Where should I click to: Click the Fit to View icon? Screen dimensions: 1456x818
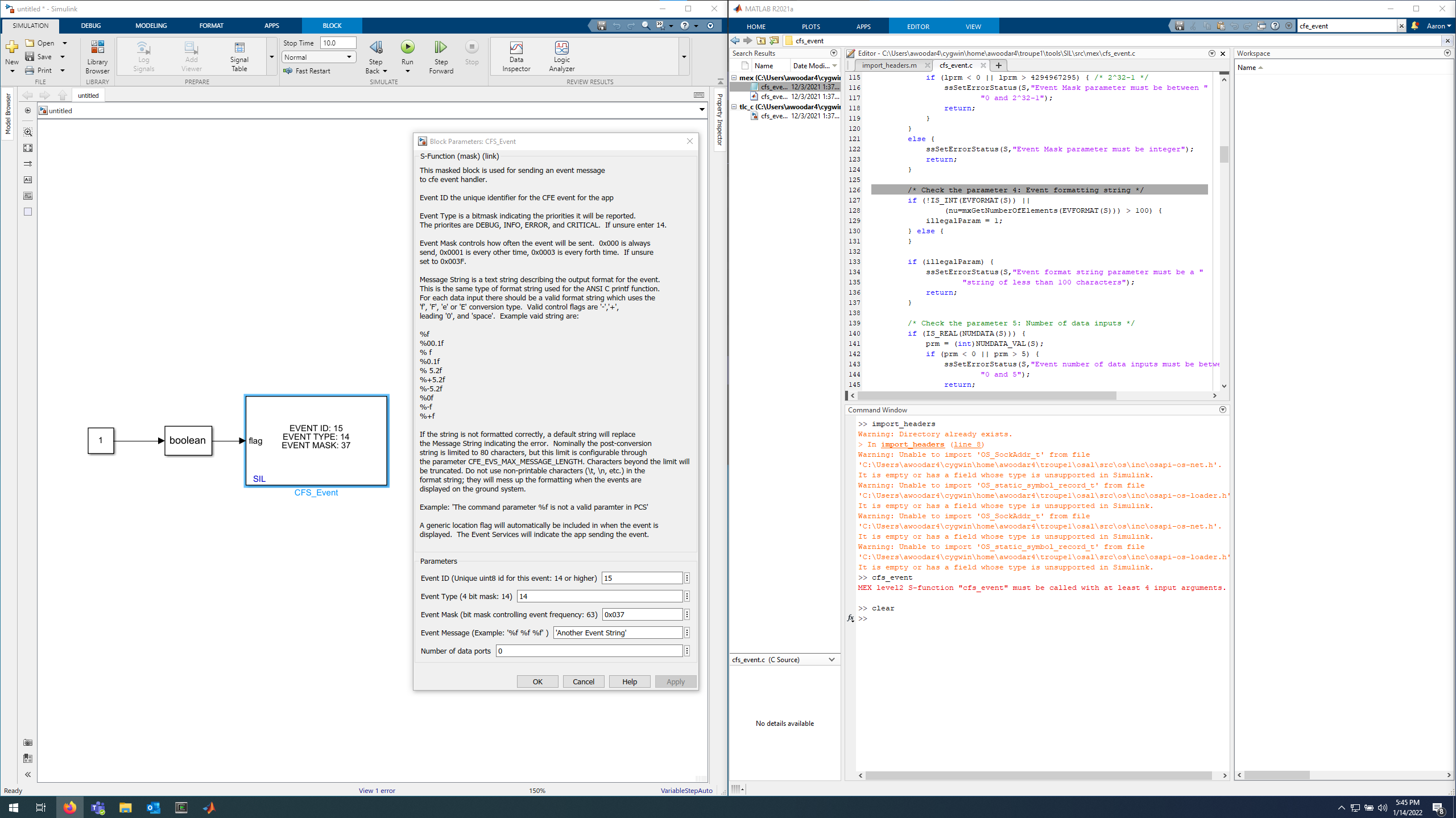27,147
